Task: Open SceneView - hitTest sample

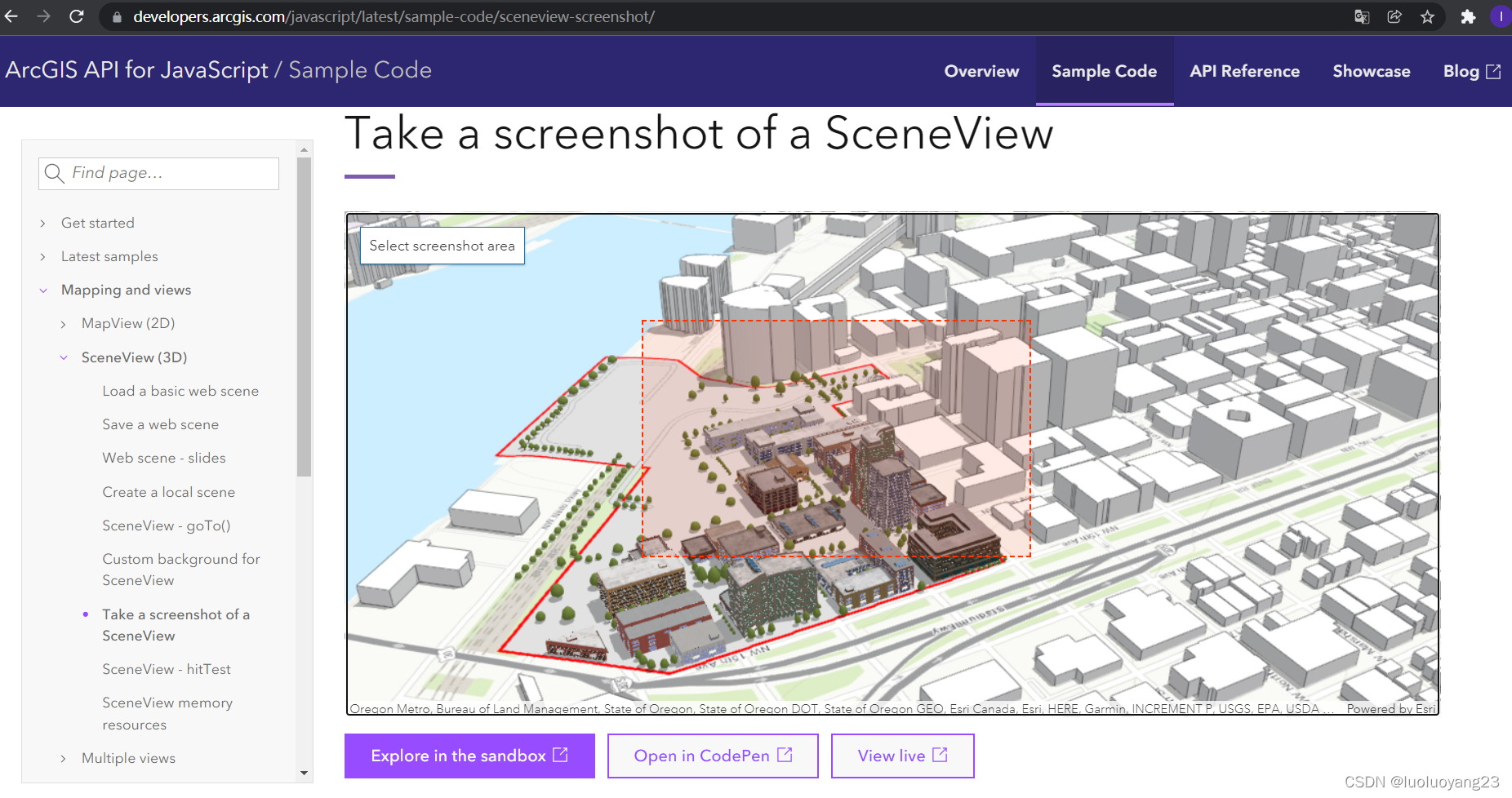Action: point(167,669)
